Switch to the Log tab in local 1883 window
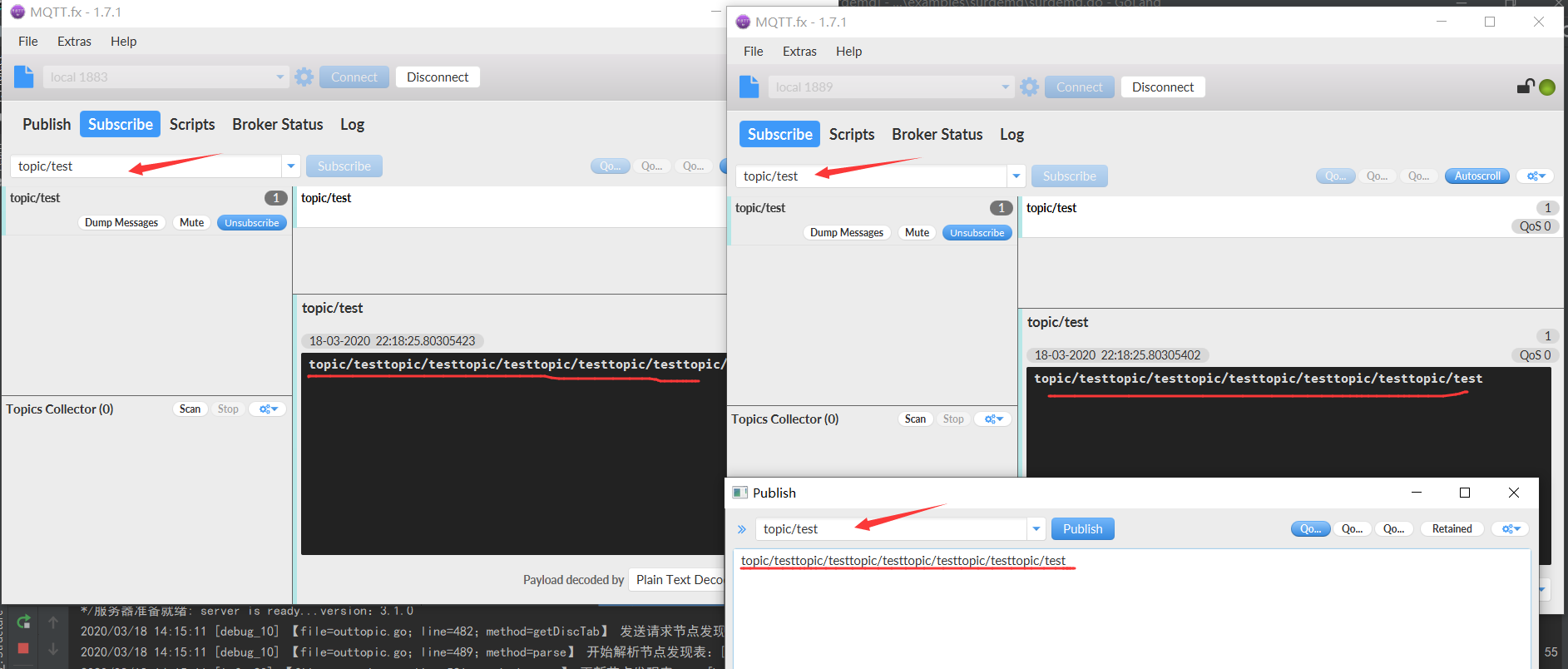The width and height of the screenshot is (1568, 669). pyautogui.click(x=352, y=124)
